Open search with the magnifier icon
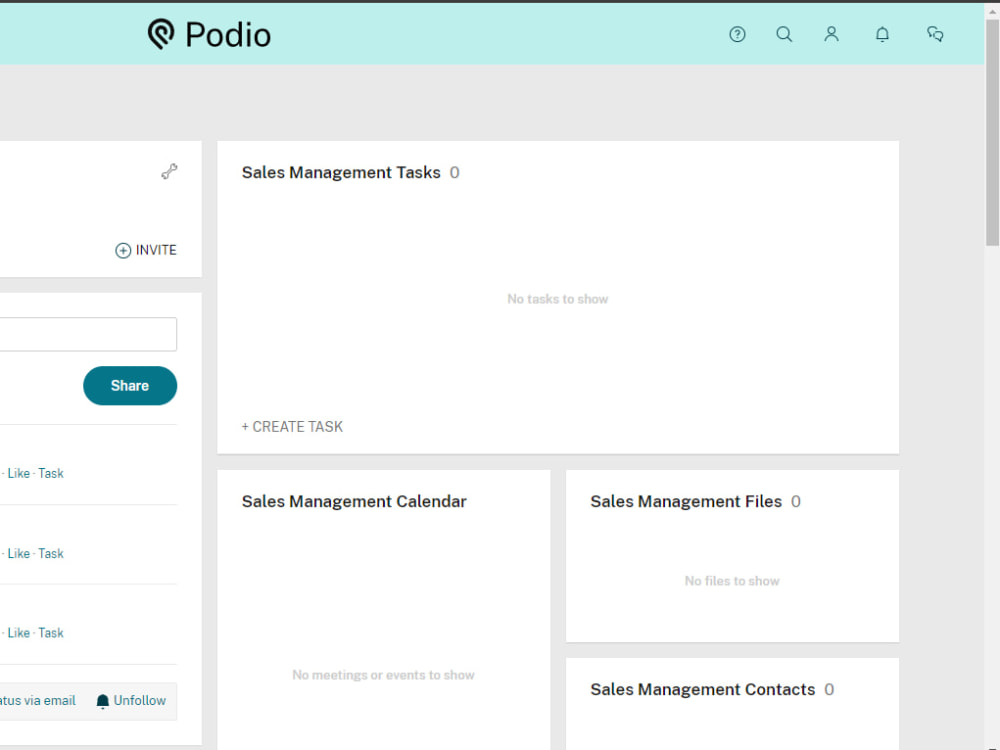 [784, 34]
